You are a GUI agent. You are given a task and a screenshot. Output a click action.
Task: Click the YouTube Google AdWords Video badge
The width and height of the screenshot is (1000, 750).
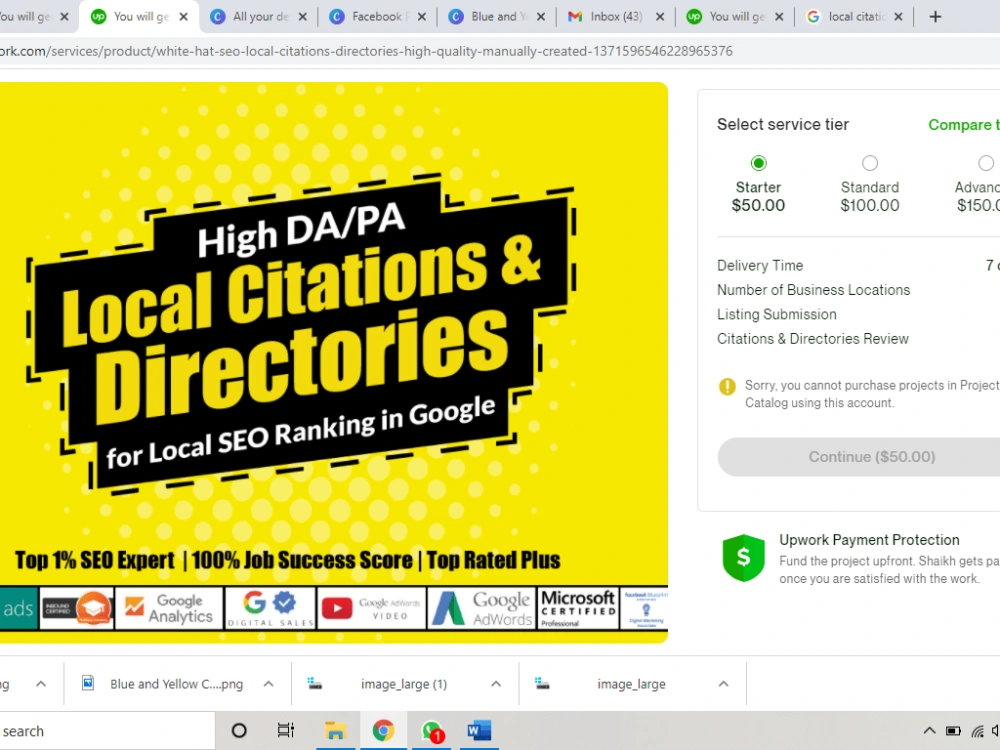pos(371,608)
